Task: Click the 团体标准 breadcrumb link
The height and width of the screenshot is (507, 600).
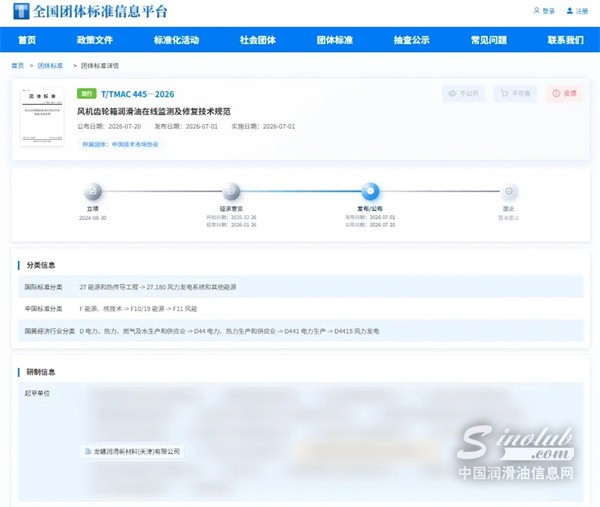Action: tap(50, 65)
